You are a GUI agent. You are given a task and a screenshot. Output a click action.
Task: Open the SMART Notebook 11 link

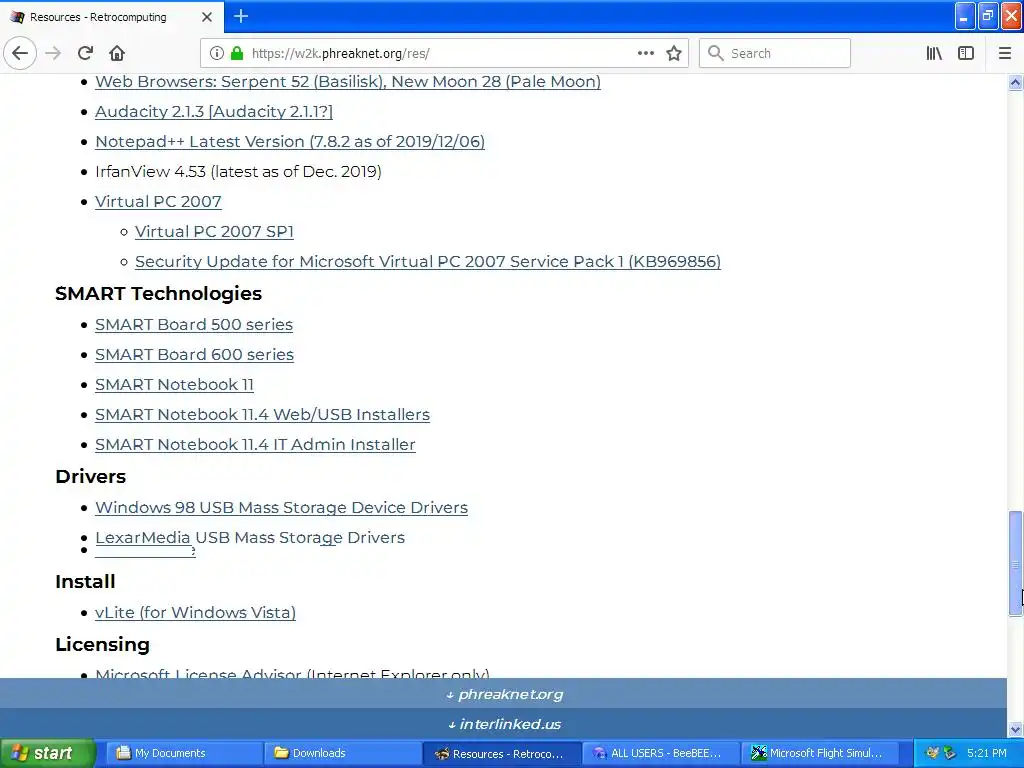[x=174, y=385]
